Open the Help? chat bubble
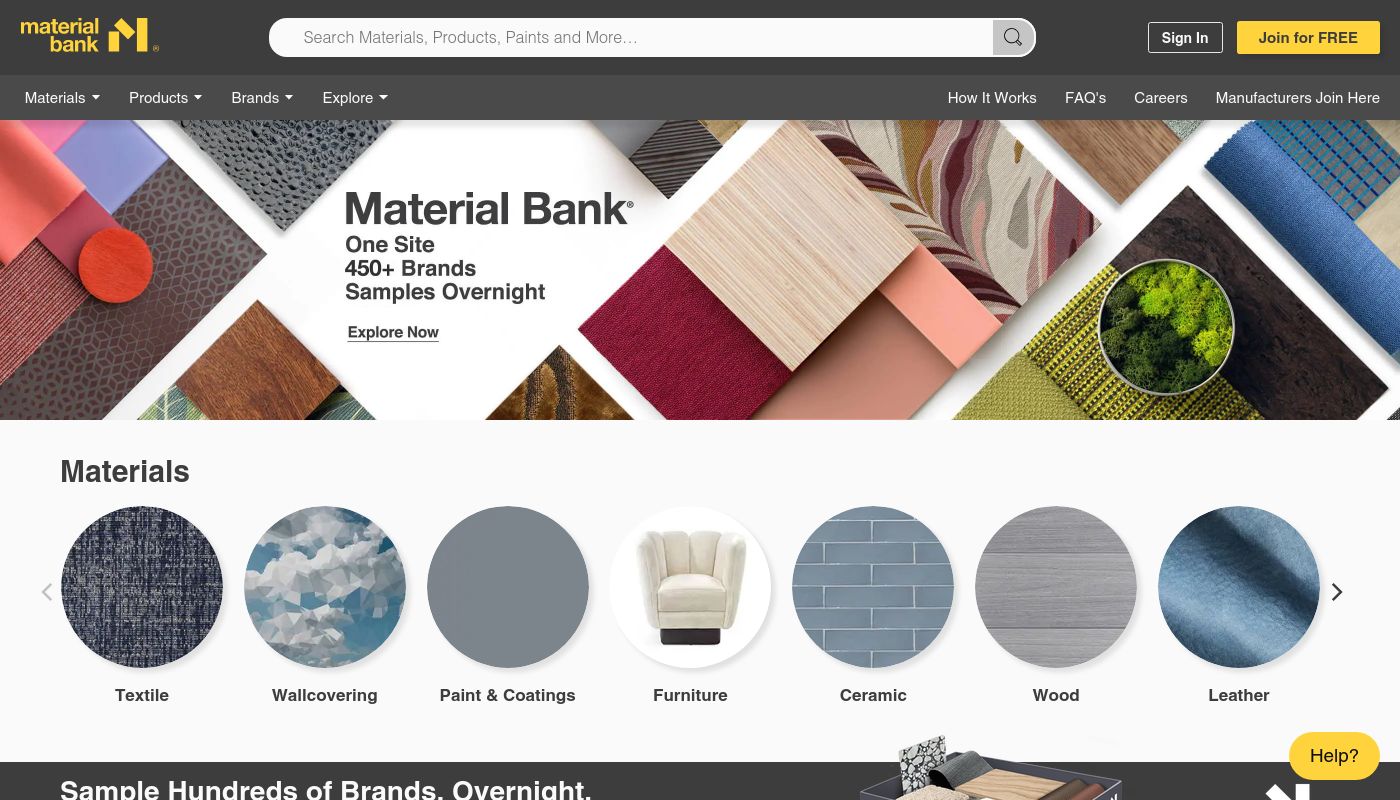Image resolution: width=1400 pixels, height=800 pixels. [x=1334, y=756]
